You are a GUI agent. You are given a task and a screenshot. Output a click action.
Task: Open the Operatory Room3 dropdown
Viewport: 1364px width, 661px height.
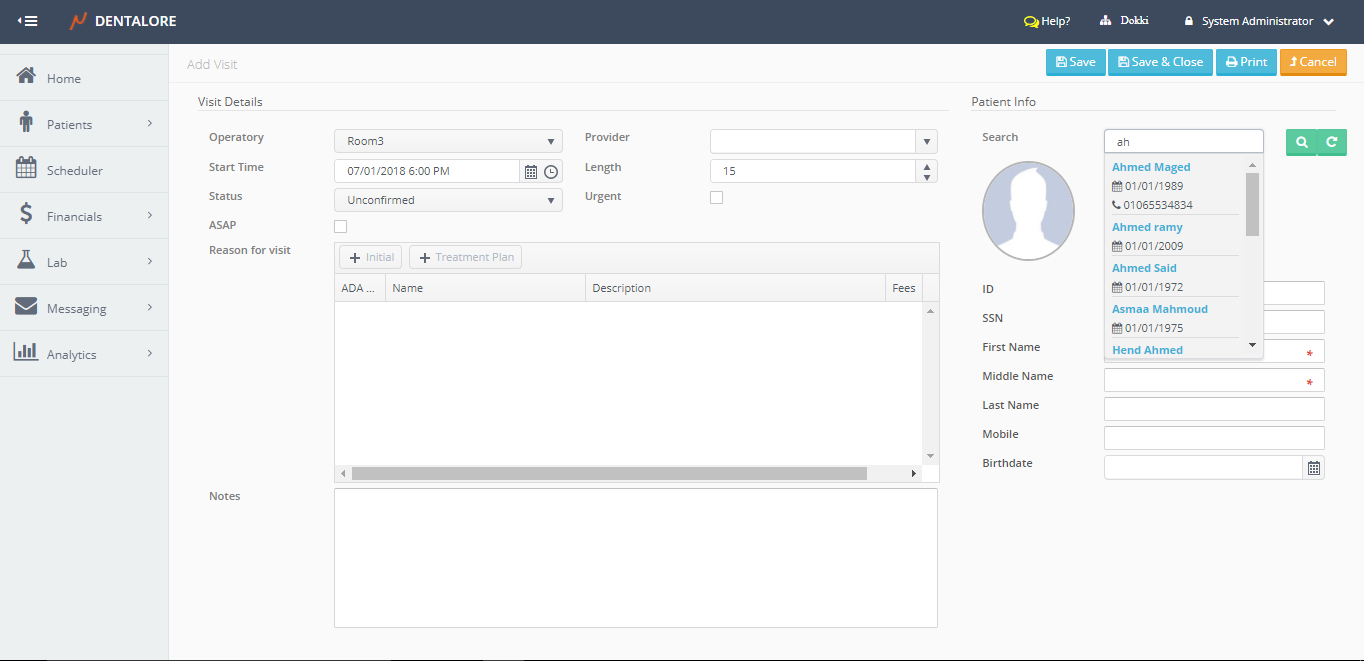[448, 142]
